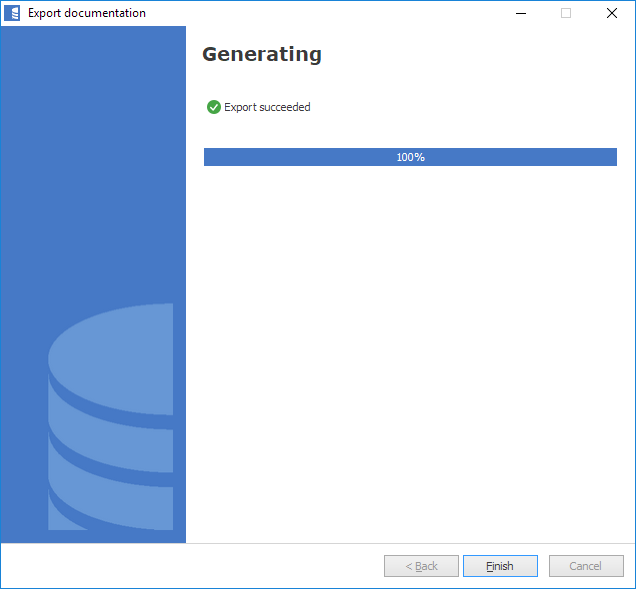
Task: Click the green success checkmark icon
Action: click(213, 107)
